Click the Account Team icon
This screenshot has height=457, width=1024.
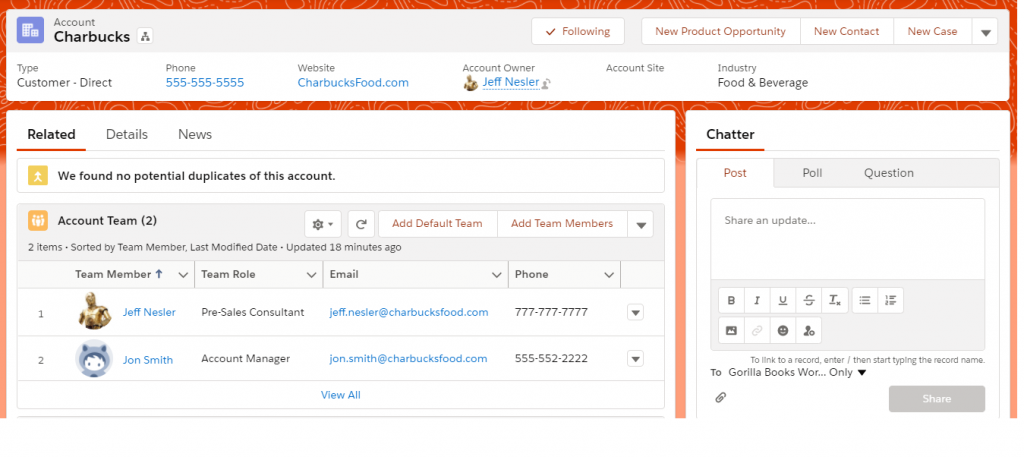coord(38,221)
